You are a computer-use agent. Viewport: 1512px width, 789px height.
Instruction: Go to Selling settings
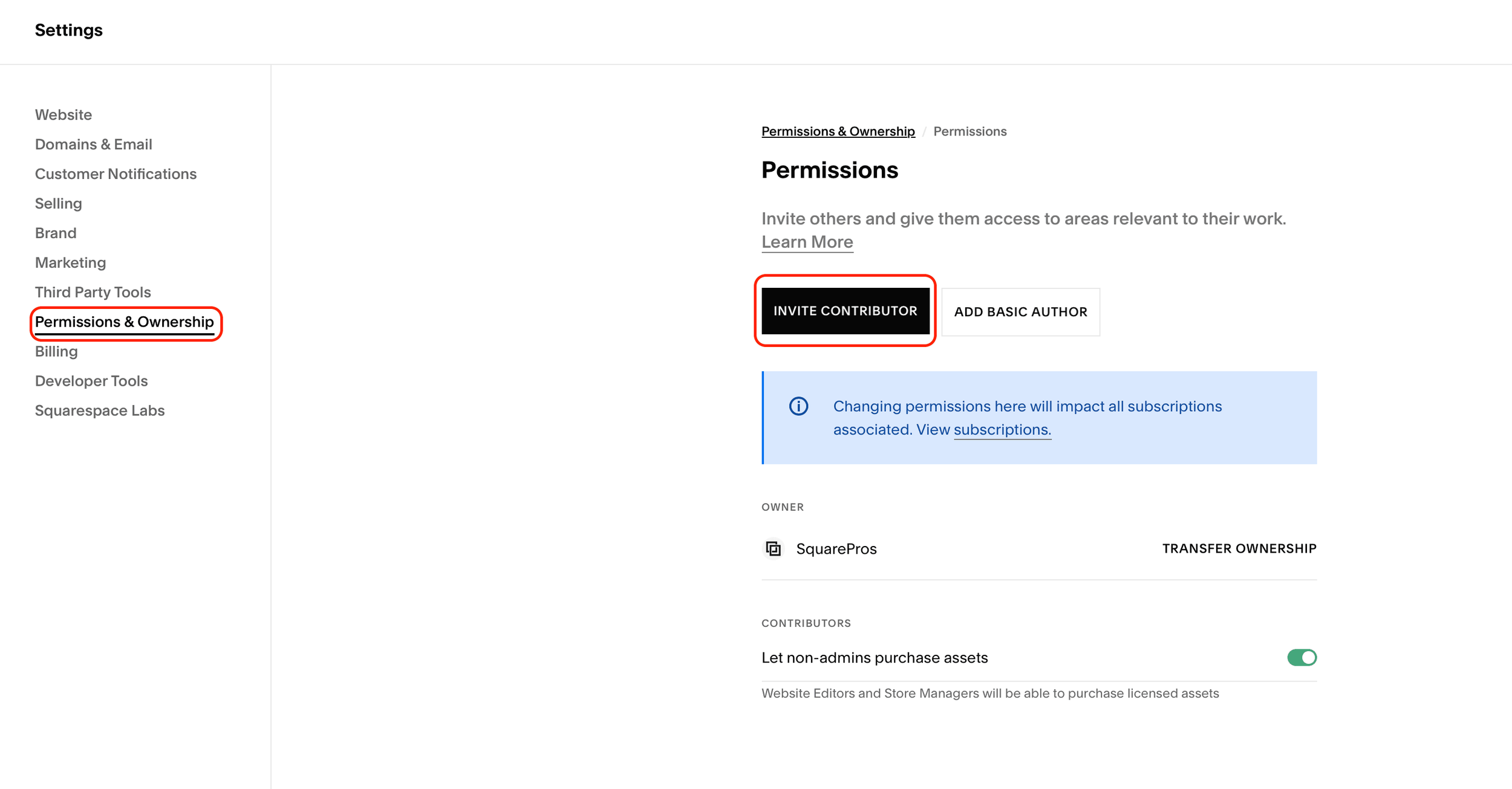59,204
